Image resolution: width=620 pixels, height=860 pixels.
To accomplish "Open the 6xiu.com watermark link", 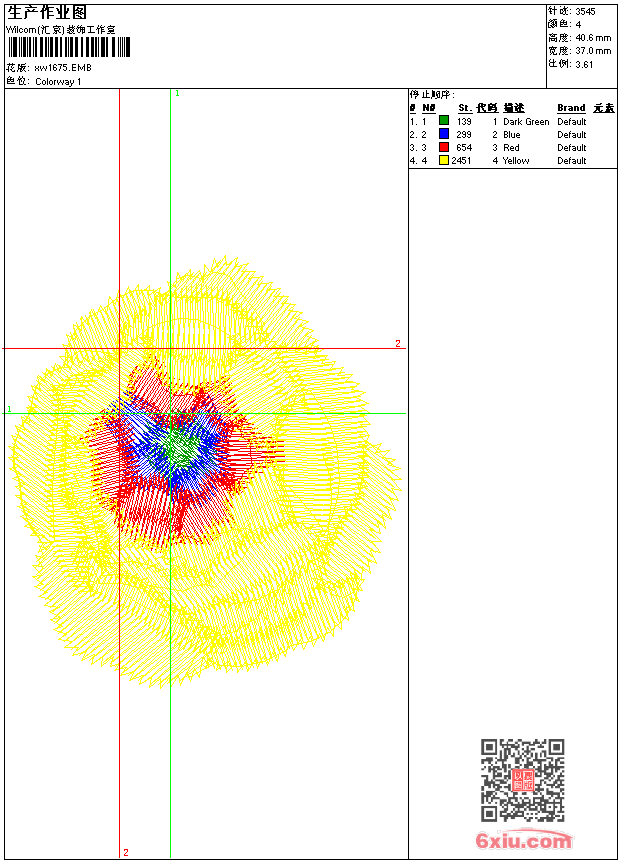I will click(x=524, y=841).
